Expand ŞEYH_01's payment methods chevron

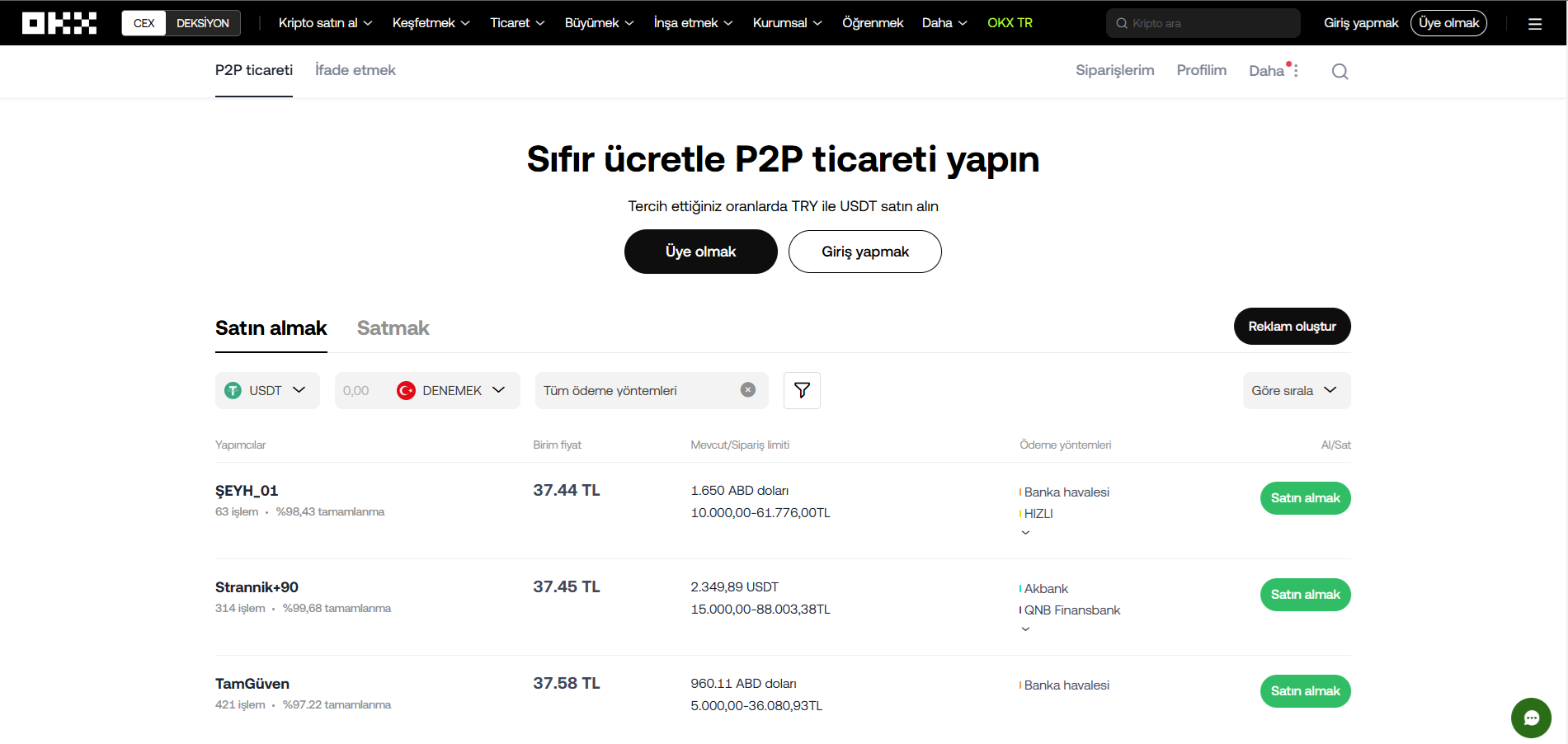pos(1025,532)
